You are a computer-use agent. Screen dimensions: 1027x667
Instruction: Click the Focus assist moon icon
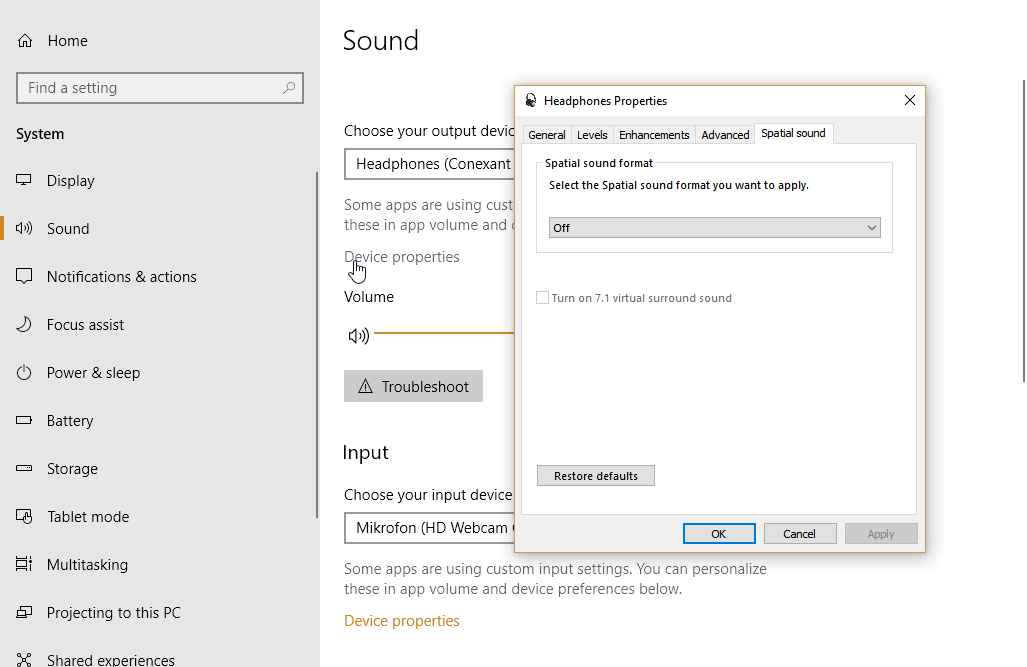[x=24, y=324]
